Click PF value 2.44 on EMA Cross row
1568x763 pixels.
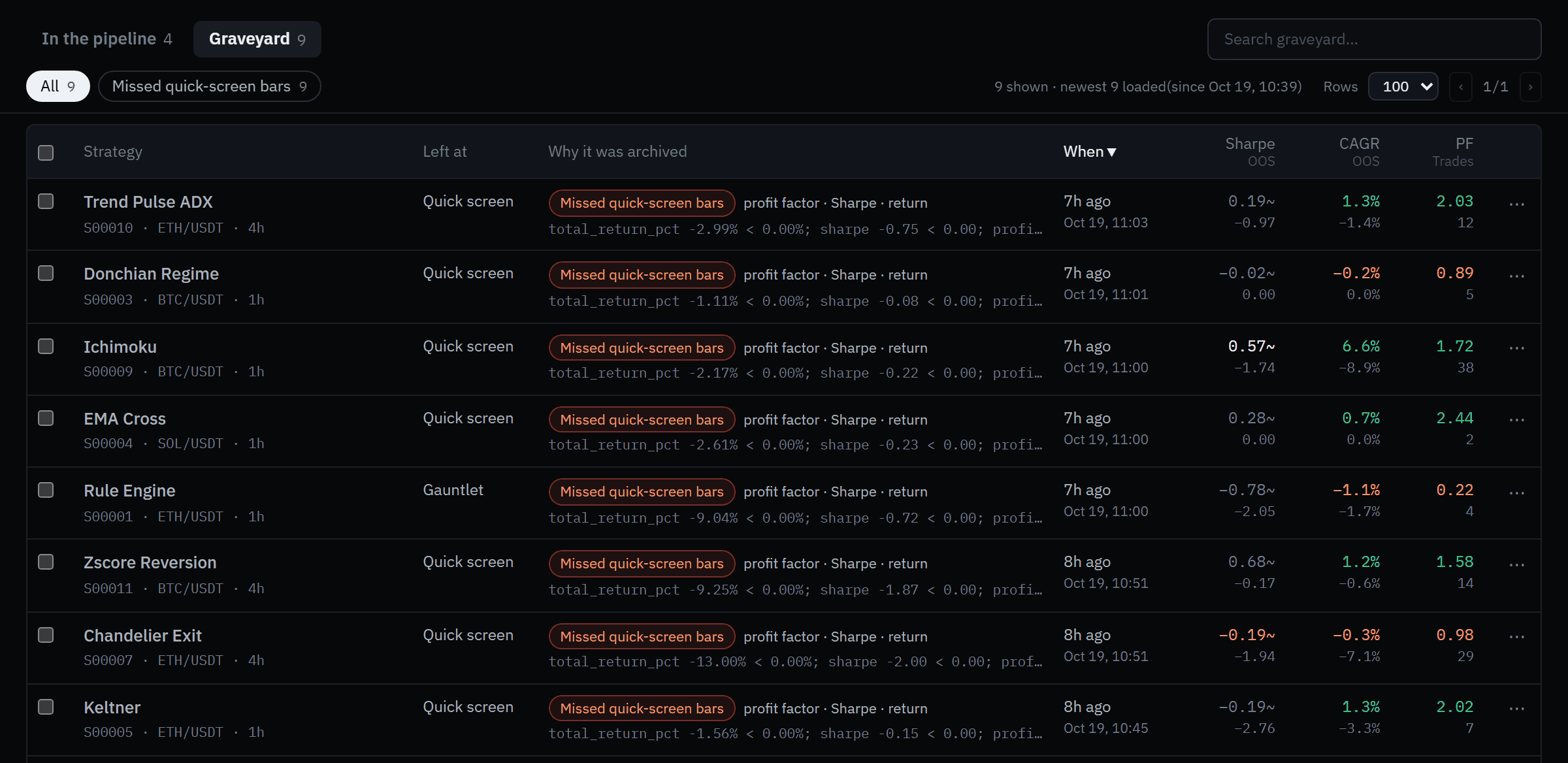tap(1454, 418)
